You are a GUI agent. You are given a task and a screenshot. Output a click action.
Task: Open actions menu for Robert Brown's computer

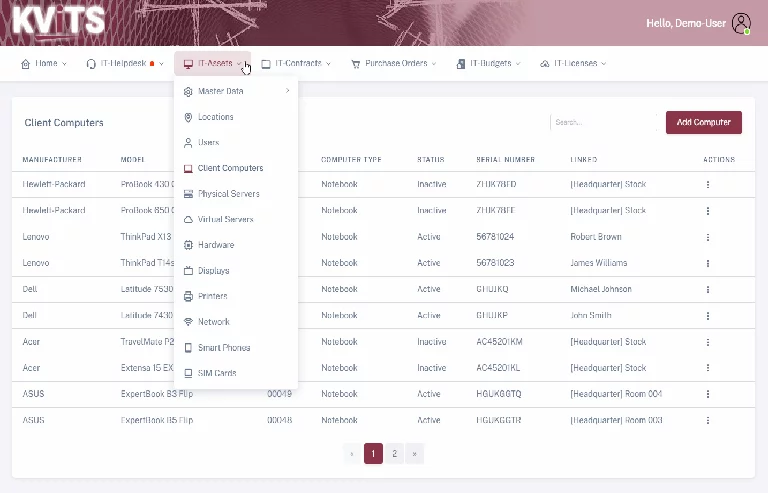click(708, 237)
